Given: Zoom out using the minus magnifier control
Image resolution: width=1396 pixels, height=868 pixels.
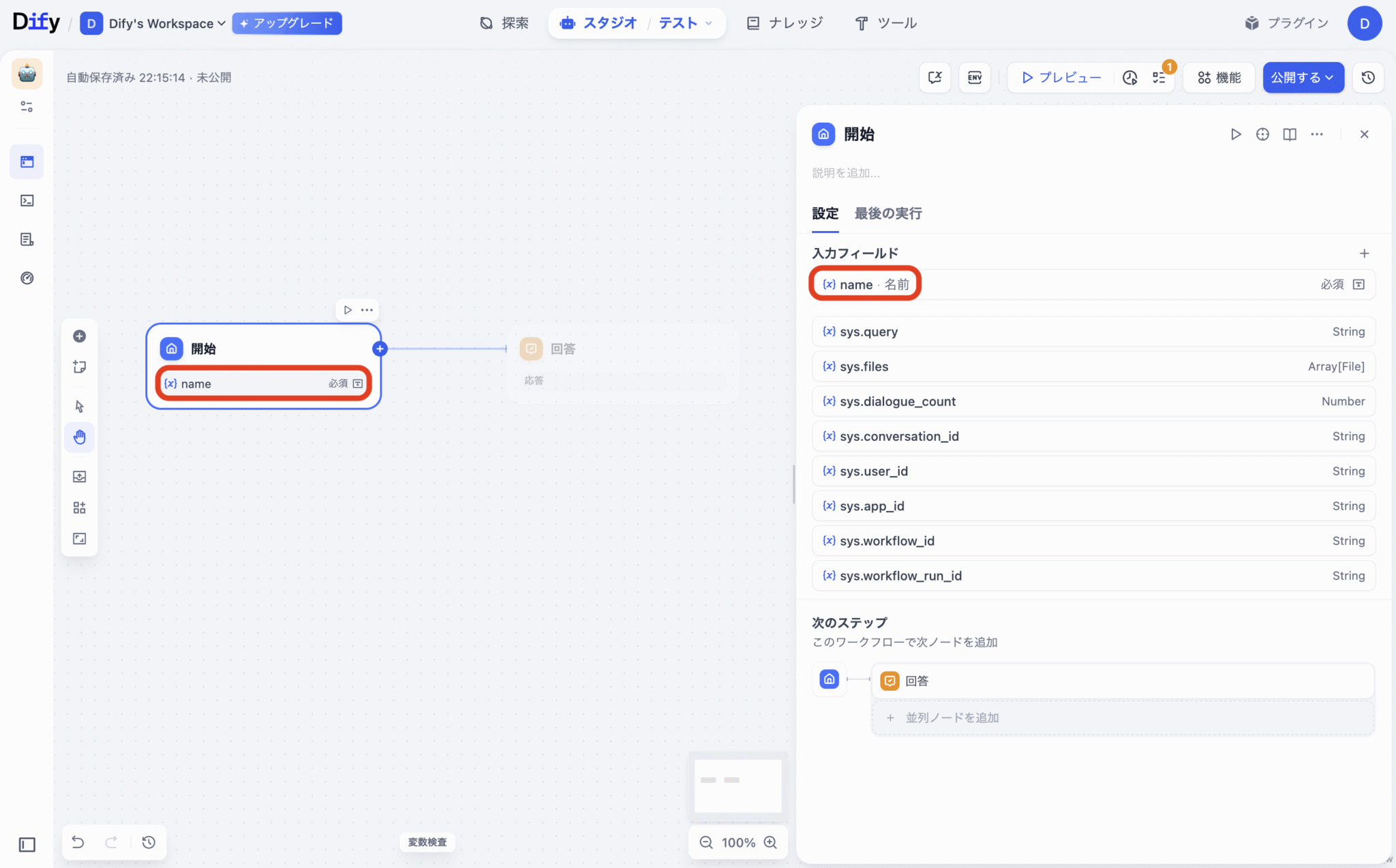Looking at the screenshot, I should 705,842.
